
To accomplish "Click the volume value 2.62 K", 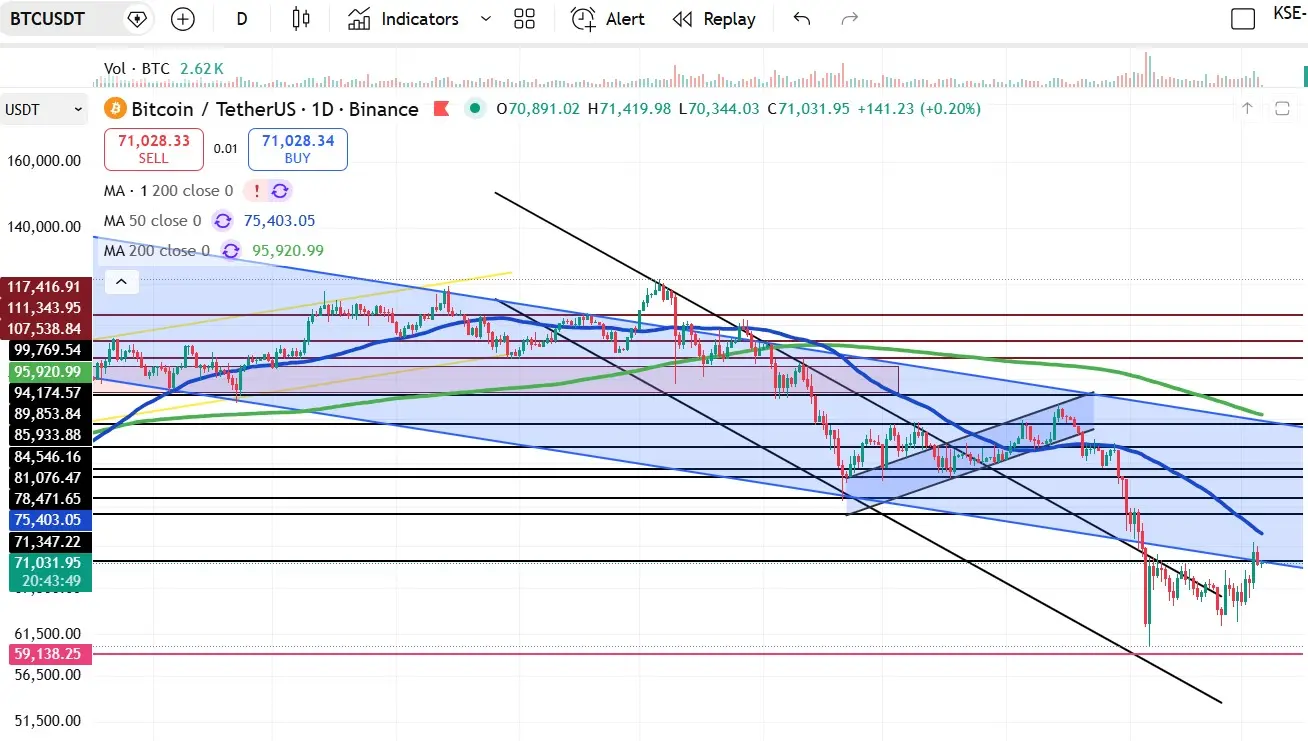I will [202, 69].
